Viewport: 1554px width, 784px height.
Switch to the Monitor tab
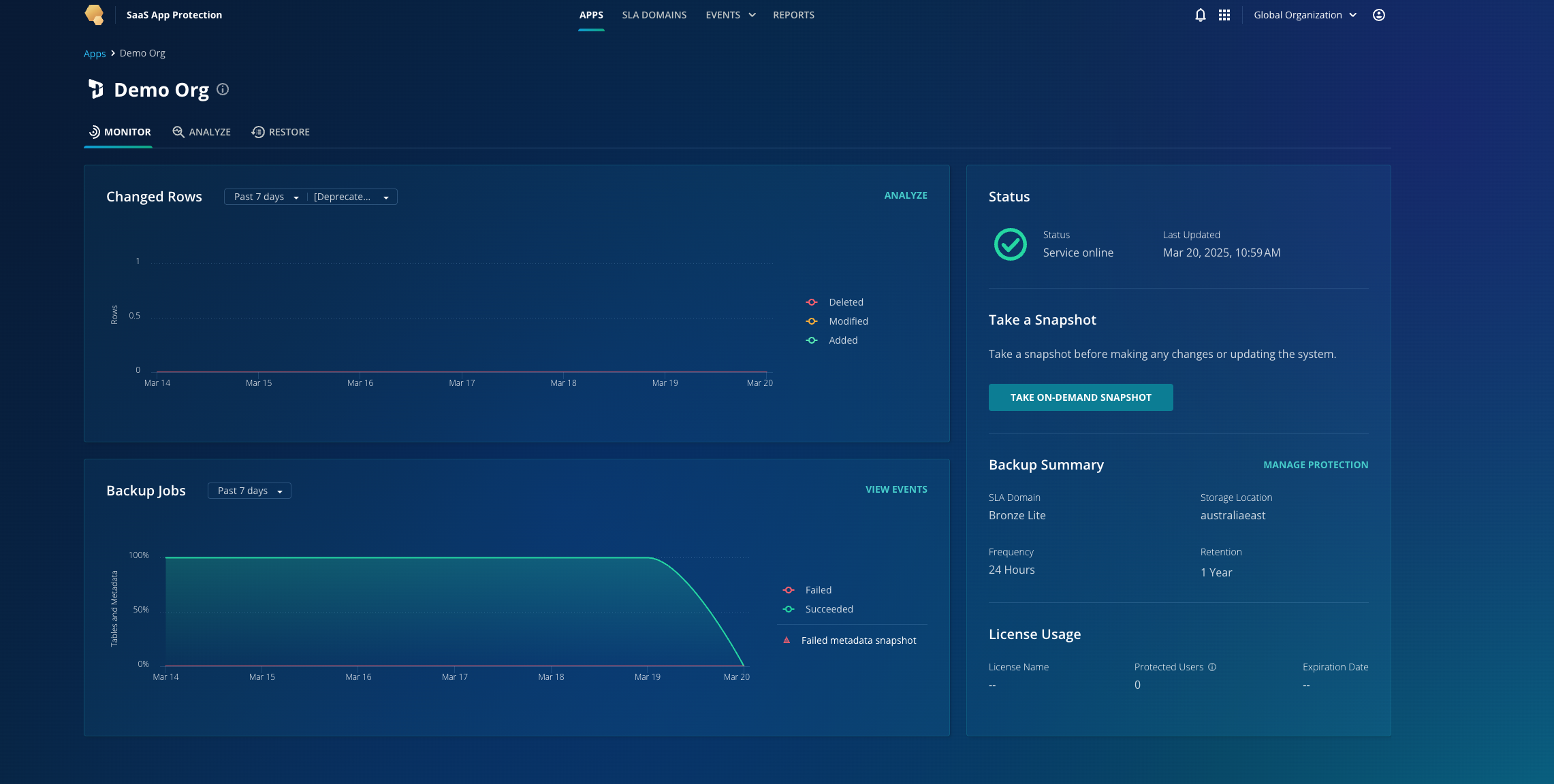click(x=120, y=132)
